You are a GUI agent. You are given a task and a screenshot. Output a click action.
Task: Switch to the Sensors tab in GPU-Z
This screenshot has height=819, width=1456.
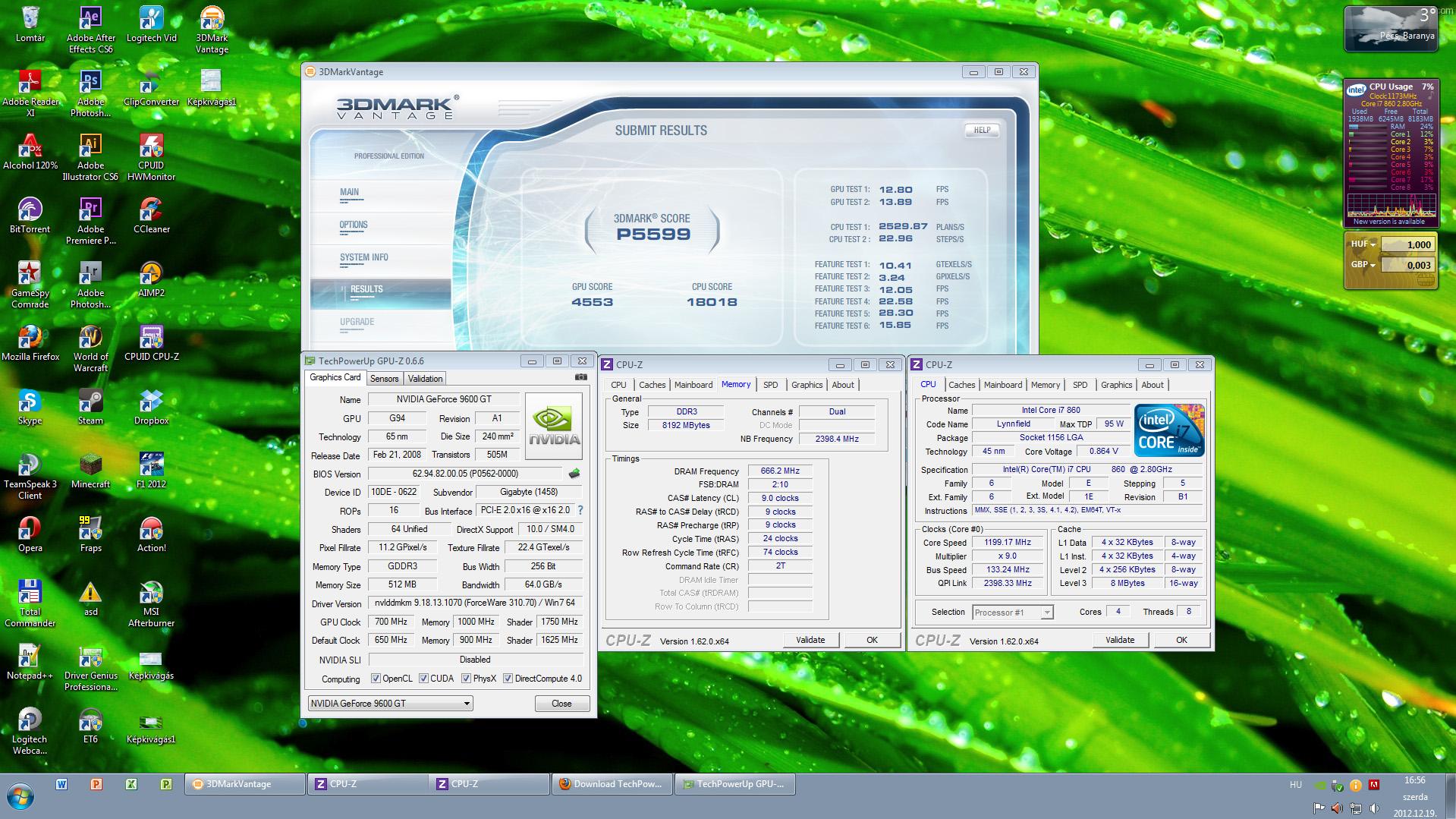coord(385,379)
